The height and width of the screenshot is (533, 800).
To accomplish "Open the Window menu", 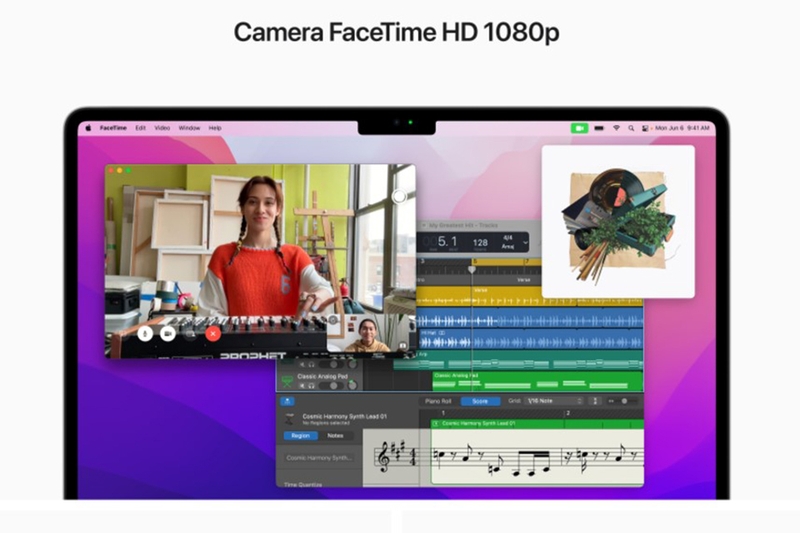I will click(x=189, y=128).
